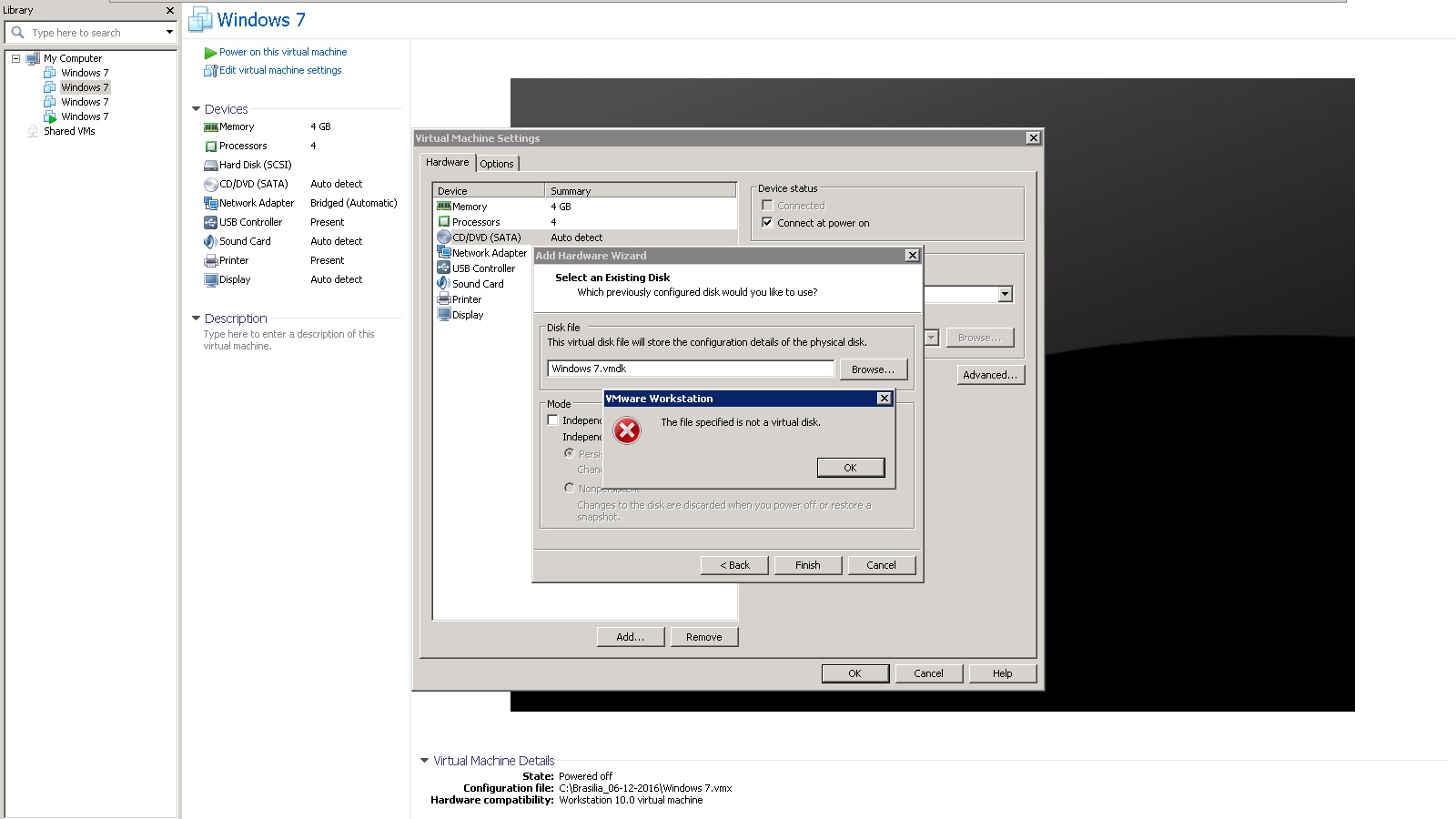Click Summary column header in settings list
Viewport: 1456px width, 819px height.
pos(641,191)
